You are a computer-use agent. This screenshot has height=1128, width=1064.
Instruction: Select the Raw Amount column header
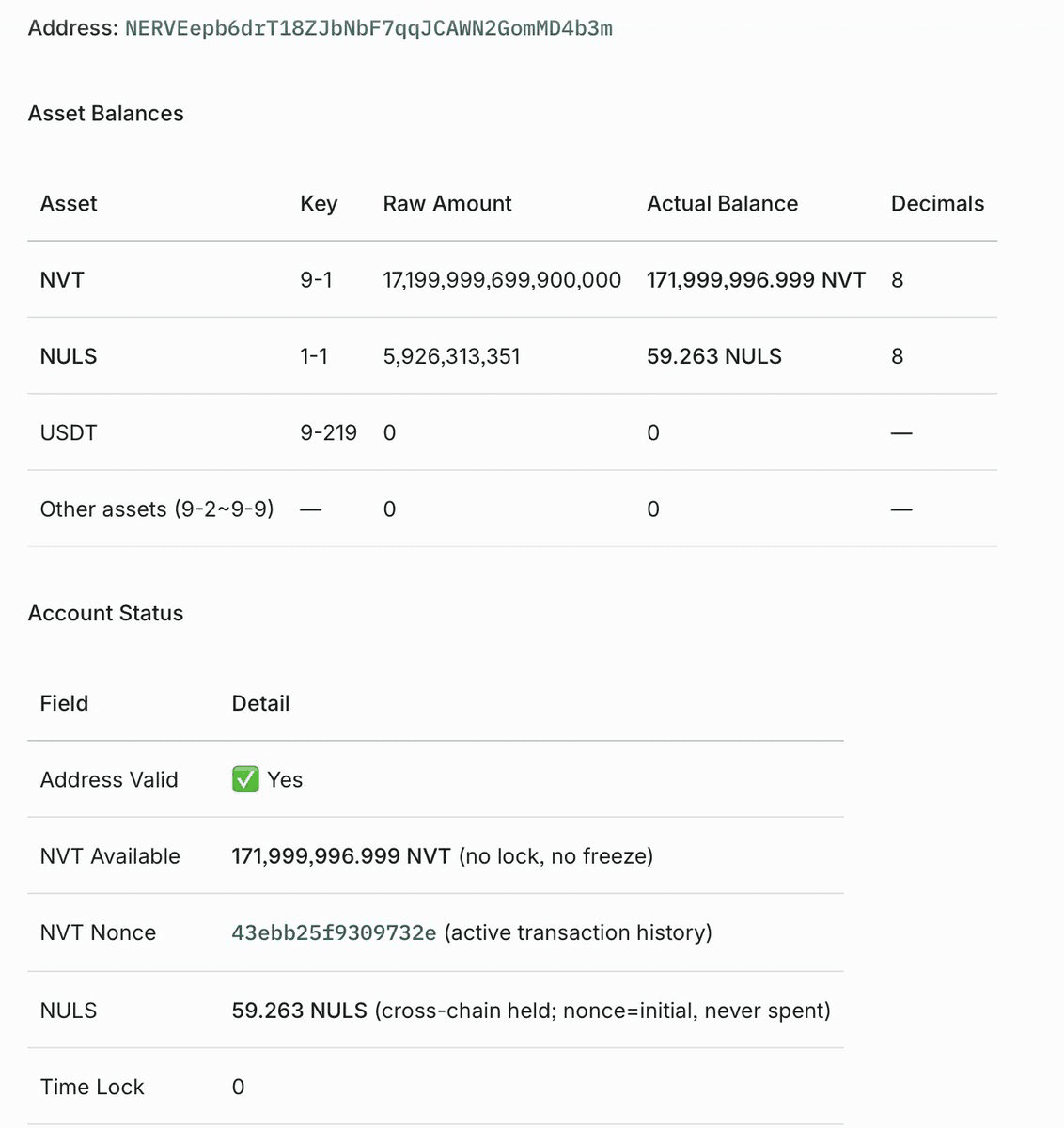447,204
